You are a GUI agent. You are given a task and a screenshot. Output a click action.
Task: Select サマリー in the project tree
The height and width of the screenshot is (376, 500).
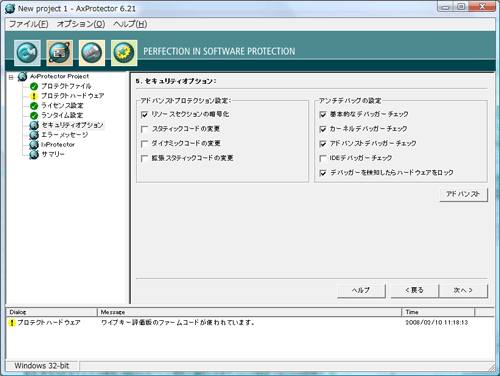[x=53, y=154]
